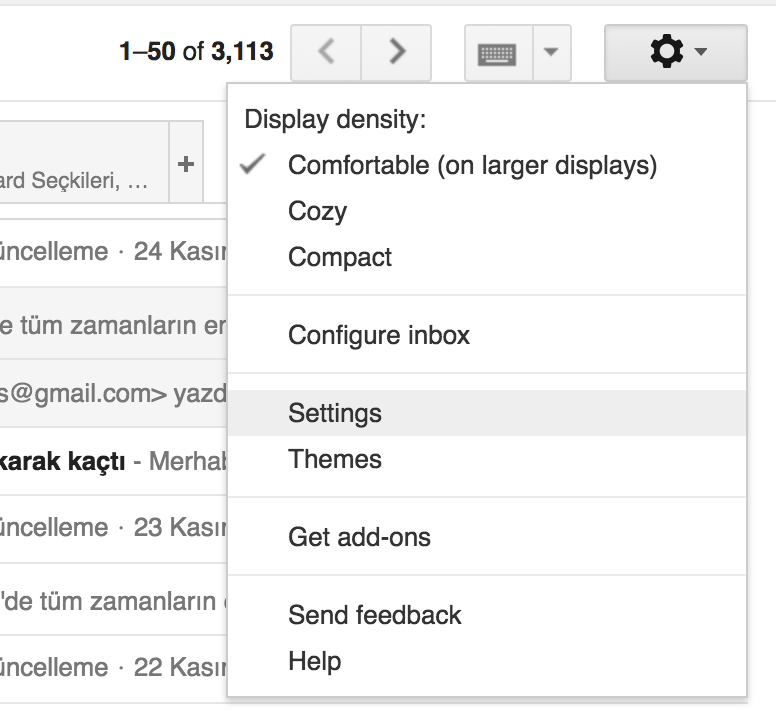Choose the Compact display density
This screenshot has width=776, height=710.
coord(340,257)
